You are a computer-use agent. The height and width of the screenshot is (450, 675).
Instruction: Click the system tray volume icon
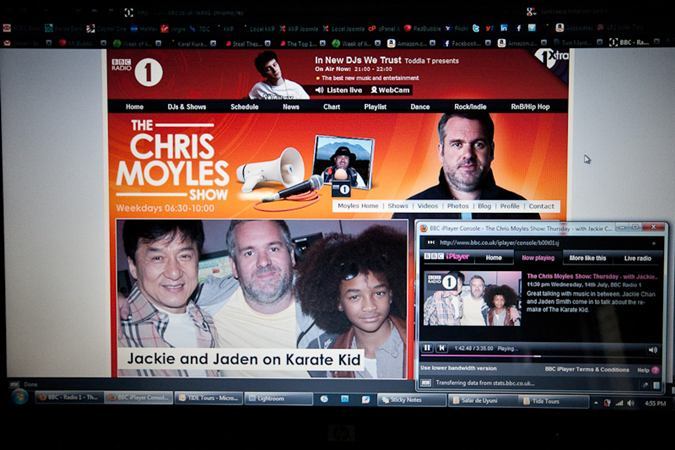[631, 403]
